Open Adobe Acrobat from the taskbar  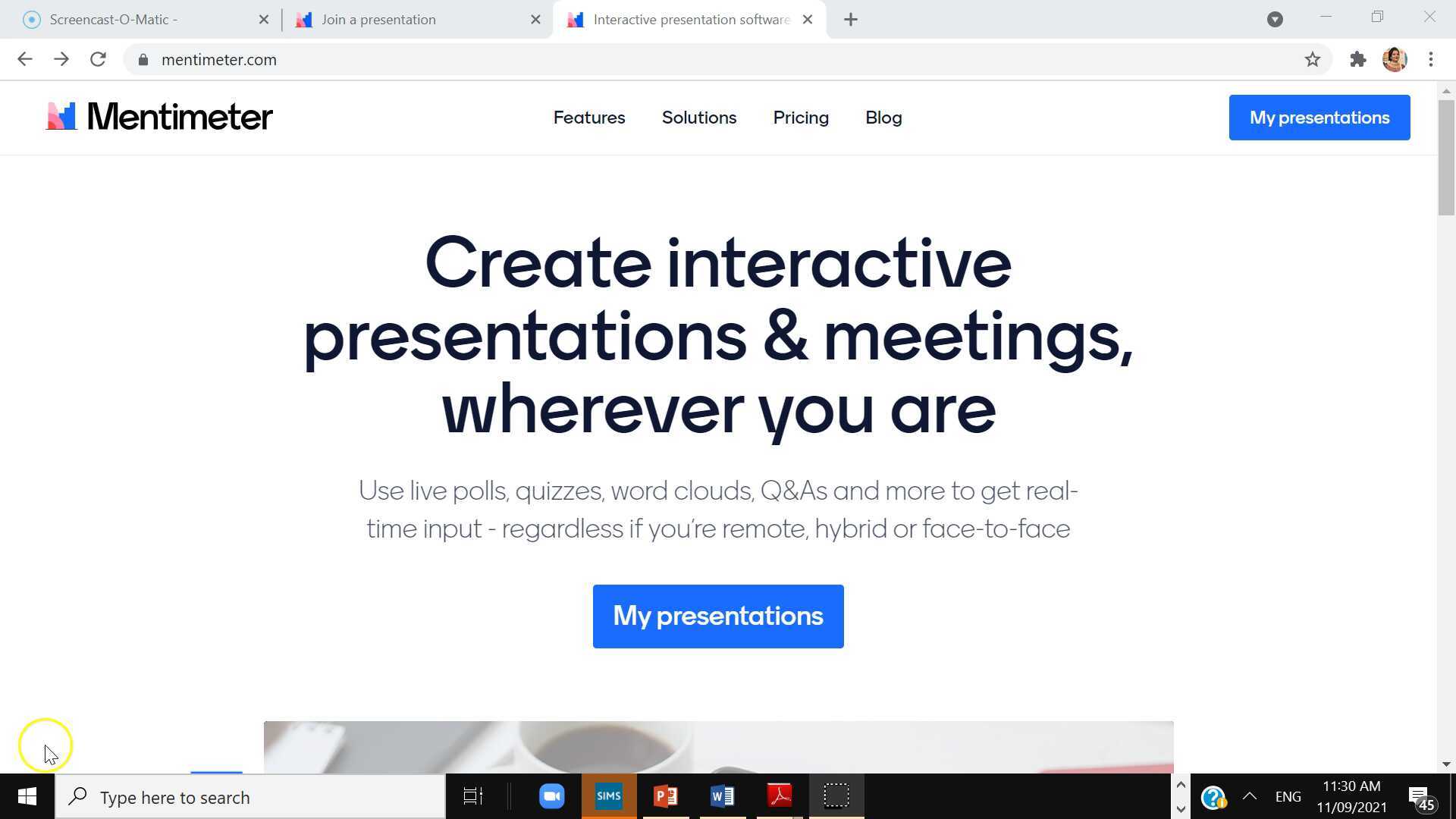tap(780, 796)
